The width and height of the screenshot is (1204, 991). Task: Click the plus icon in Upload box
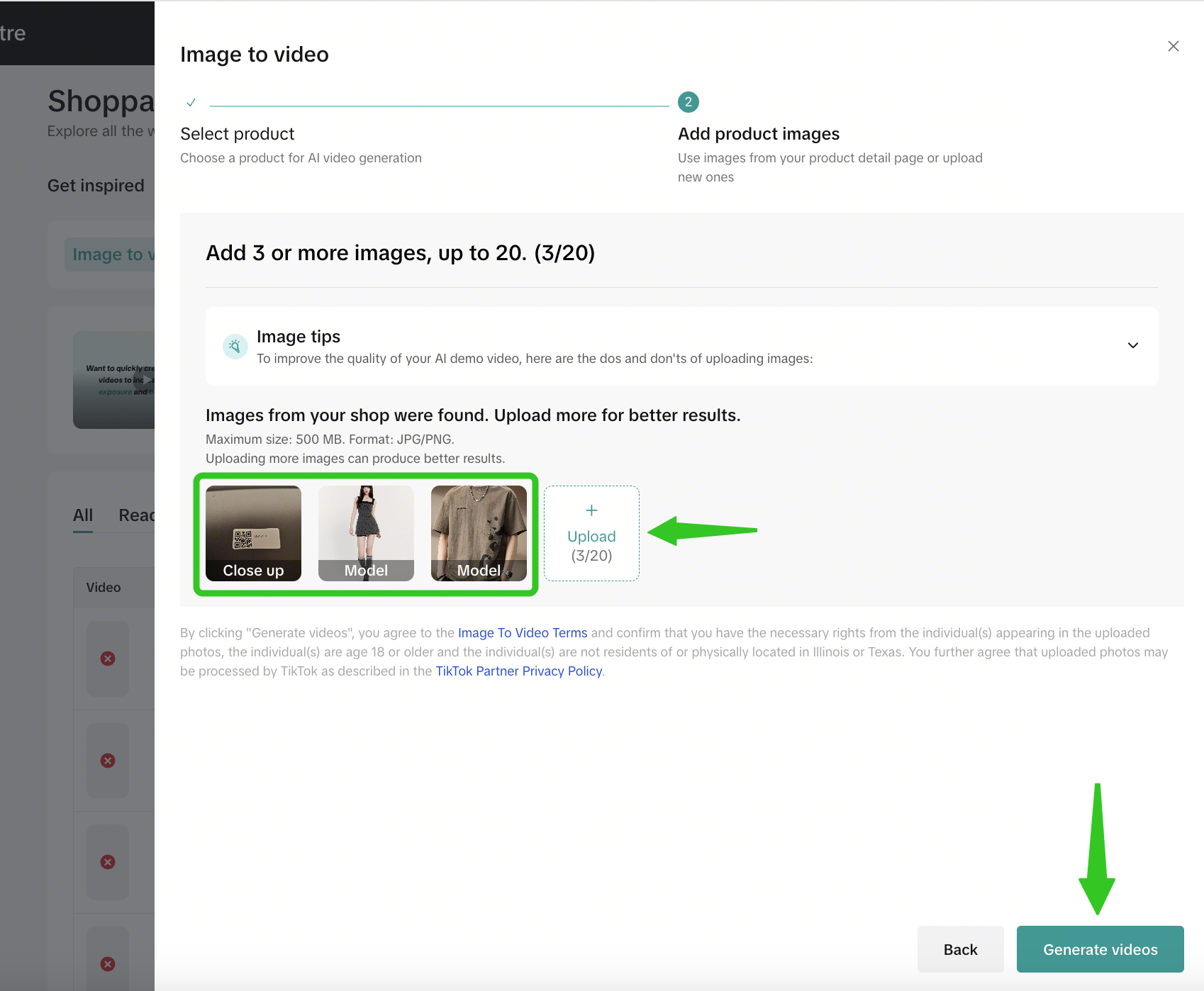coord(591,510)
